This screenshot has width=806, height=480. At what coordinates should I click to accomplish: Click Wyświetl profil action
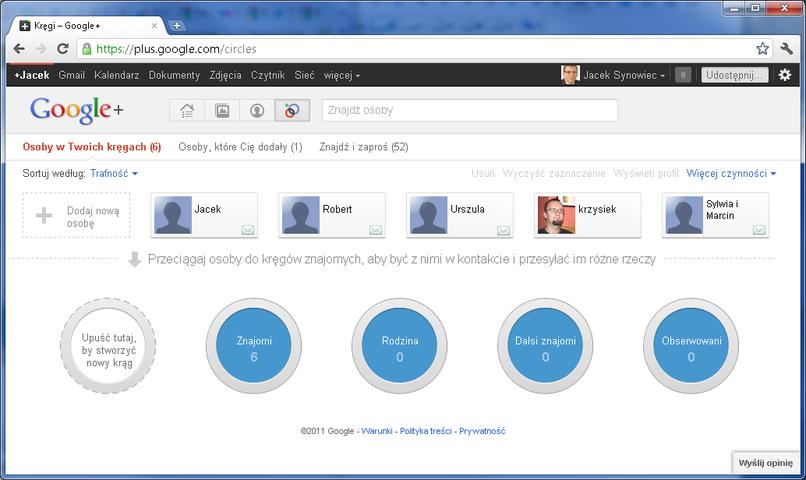coord(646,173)
